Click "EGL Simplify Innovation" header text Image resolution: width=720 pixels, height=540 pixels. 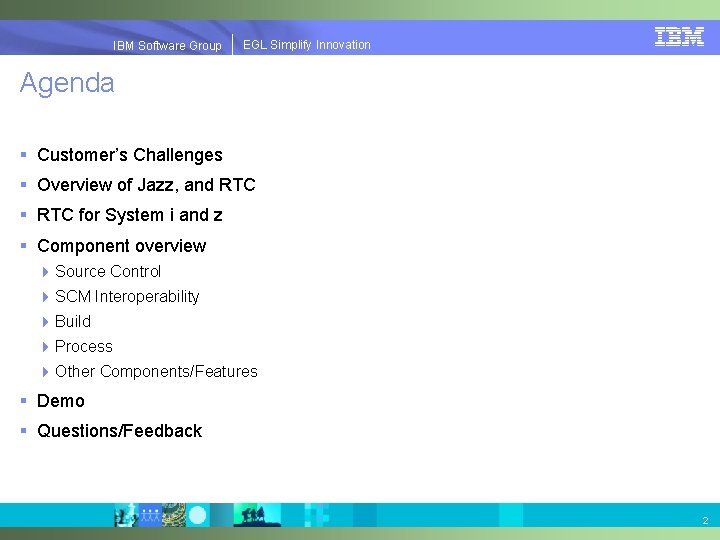point(307,45)
